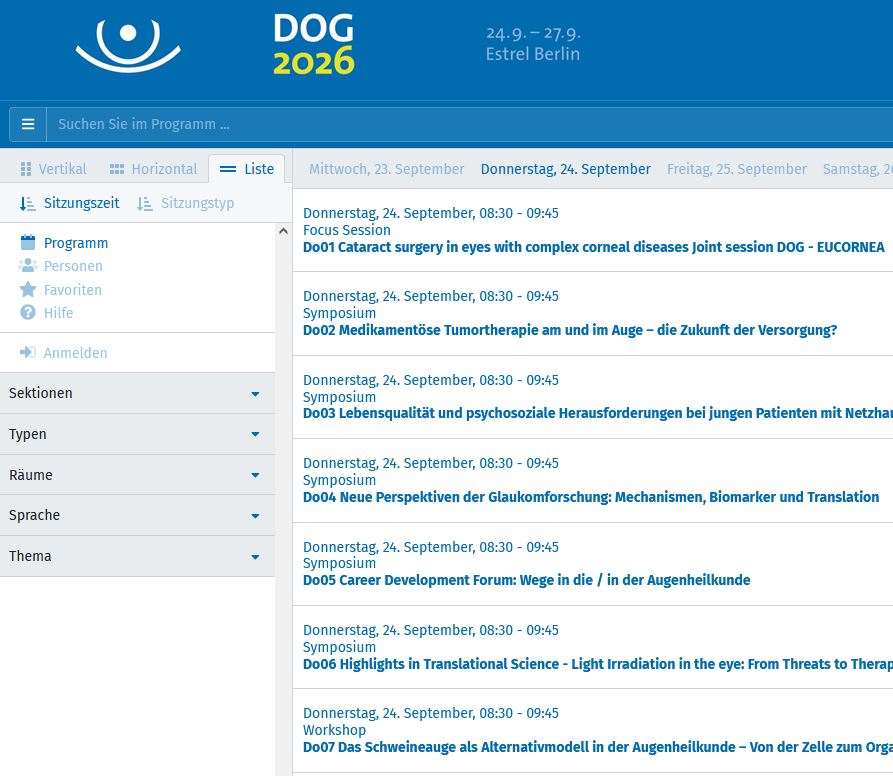Click the program search field
The height and width of the screenshot is (776, 893).
tap(460, 124)
